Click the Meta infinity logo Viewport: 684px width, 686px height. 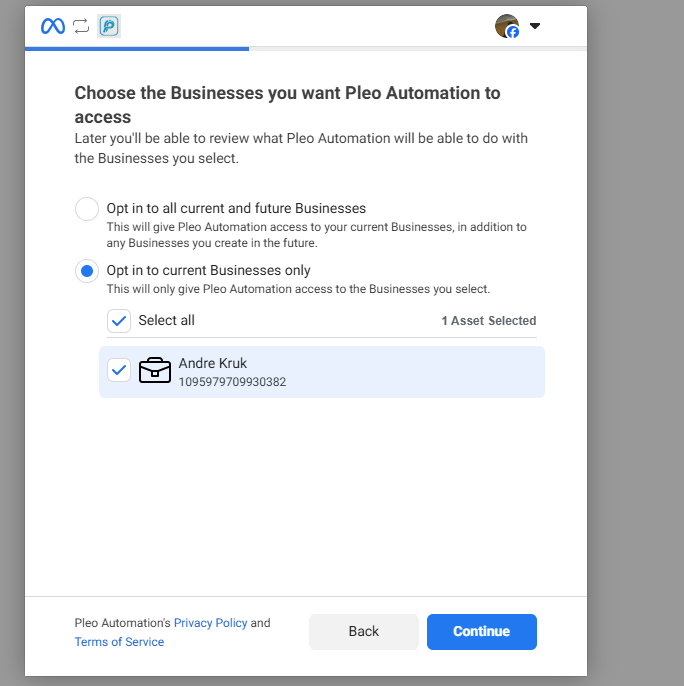53,26
